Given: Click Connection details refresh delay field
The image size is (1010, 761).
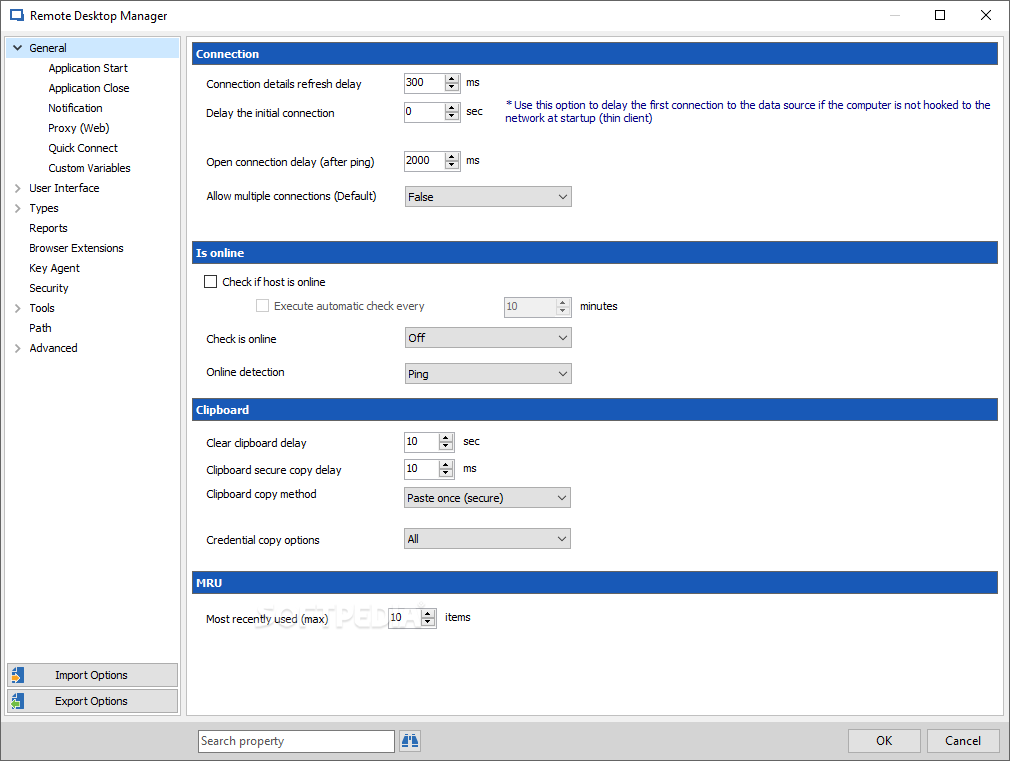Looking at the screenshot, I should pyautogui.click(x=424, y=82).
